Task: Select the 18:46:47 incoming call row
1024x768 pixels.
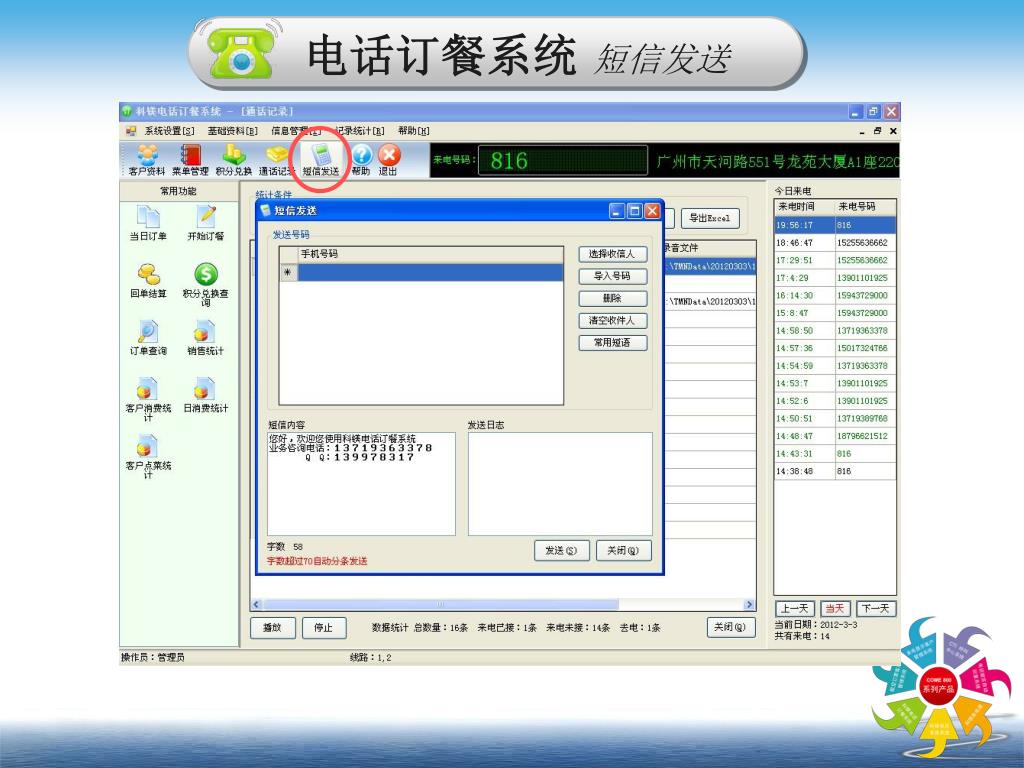Action: pos(835,243)
